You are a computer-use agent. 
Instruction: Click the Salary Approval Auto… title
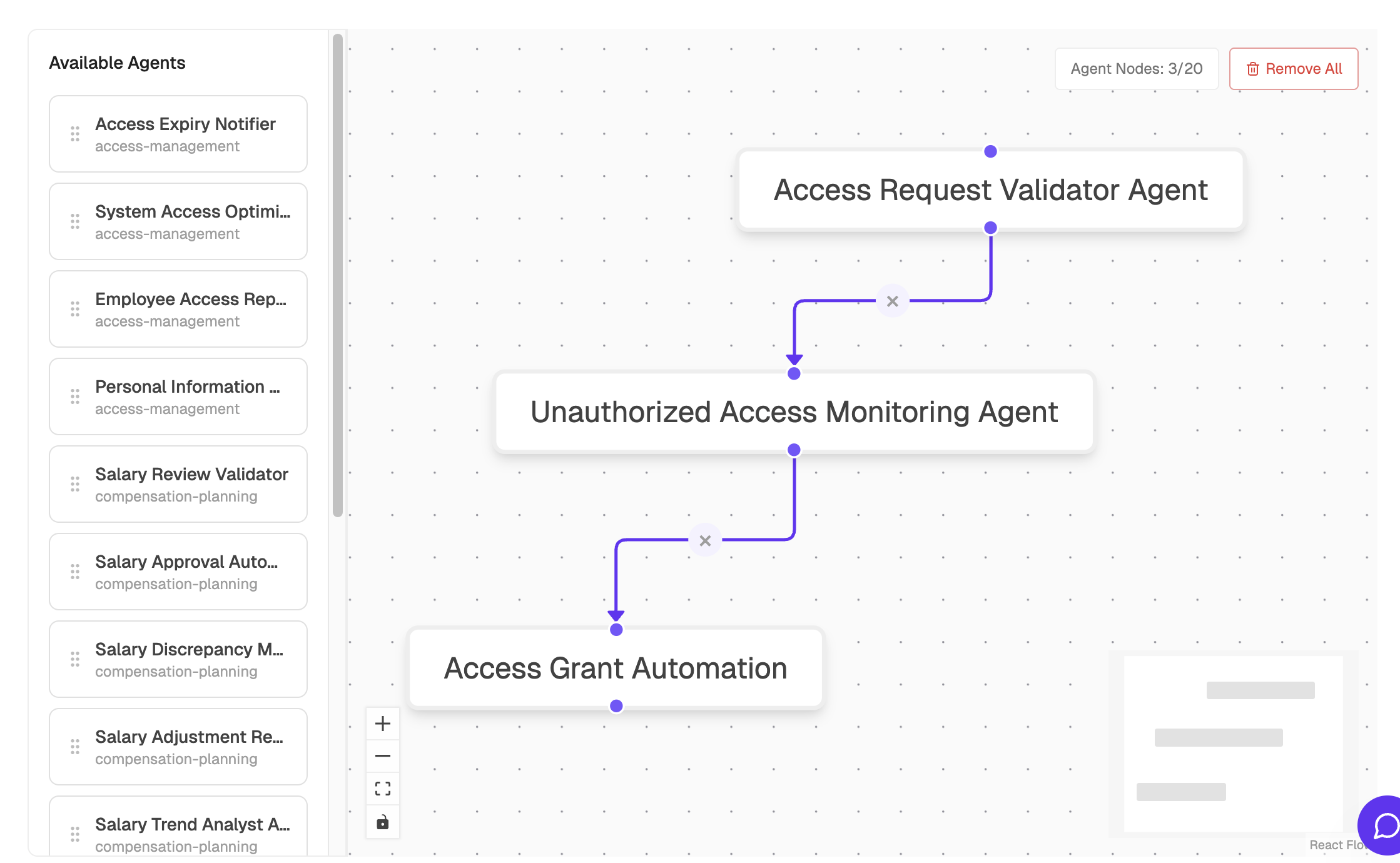(186, 562)
